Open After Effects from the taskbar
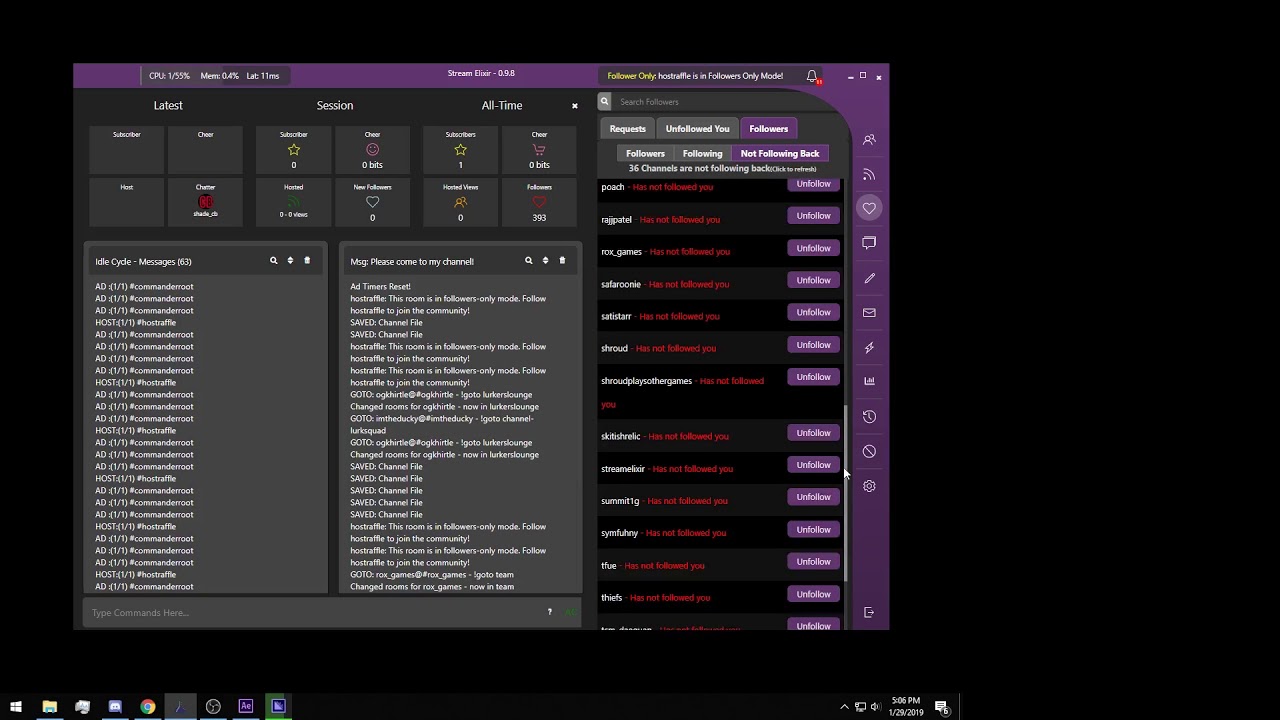 coord(246,707)
